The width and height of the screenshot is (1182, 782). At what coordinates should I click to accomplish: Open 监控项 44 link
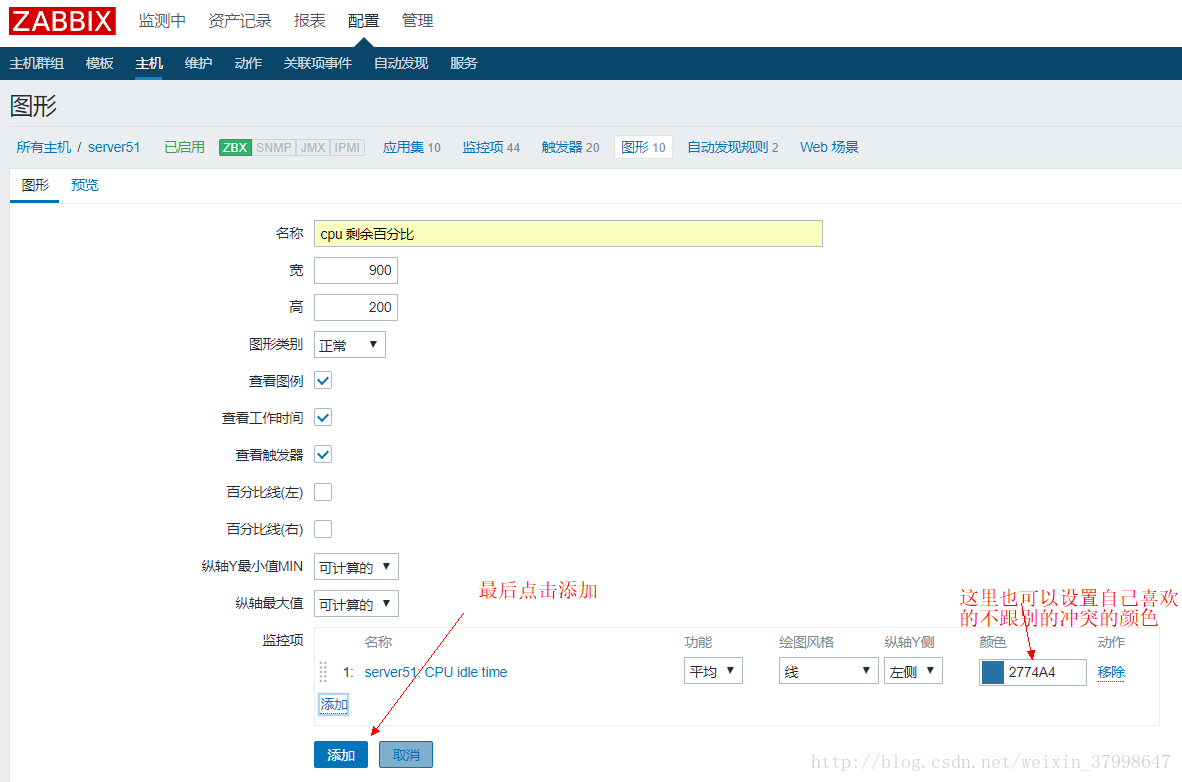pos(491,147)
